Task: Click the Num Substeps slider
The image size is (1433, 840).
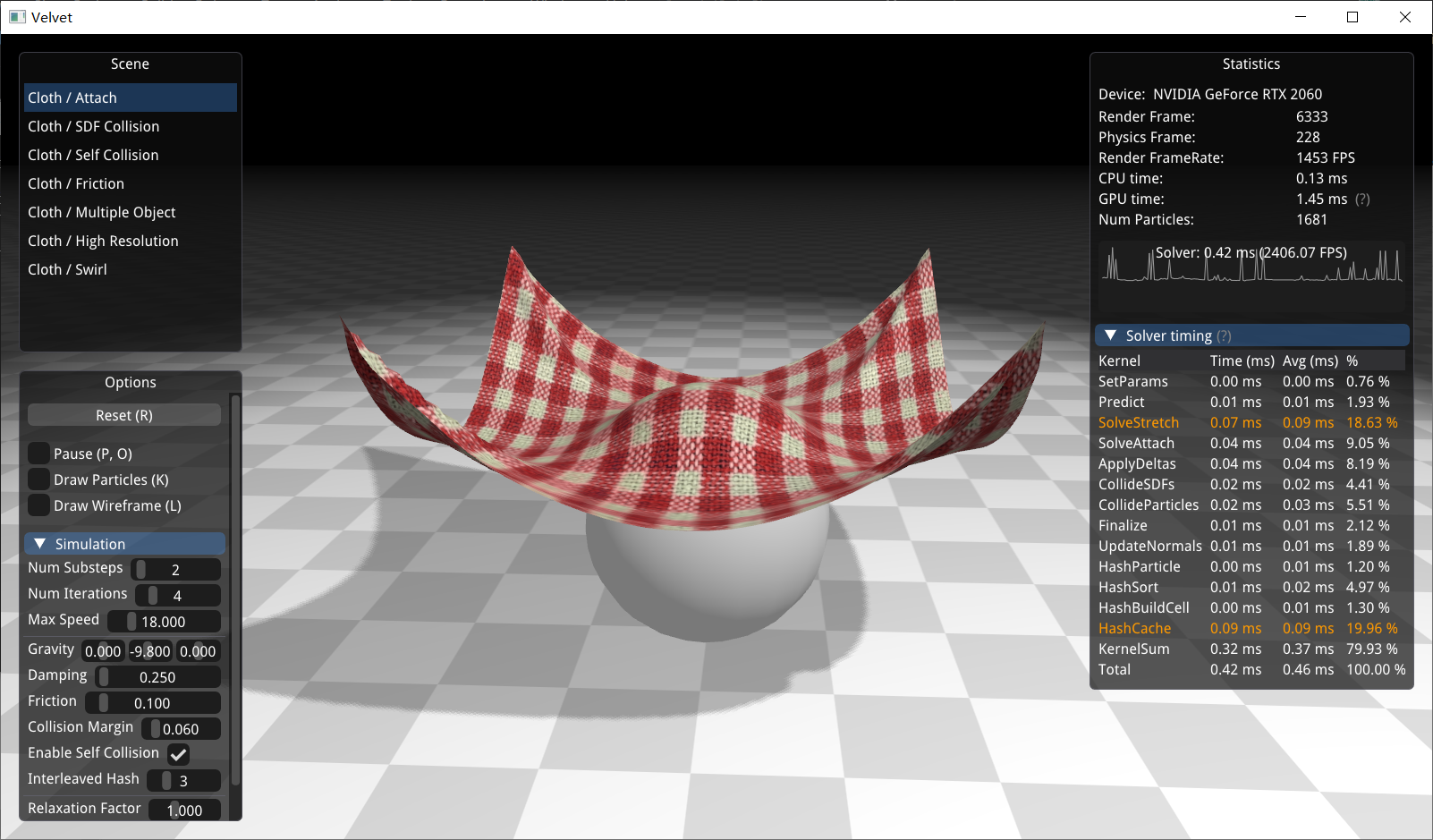Action: tap(175, 570)
